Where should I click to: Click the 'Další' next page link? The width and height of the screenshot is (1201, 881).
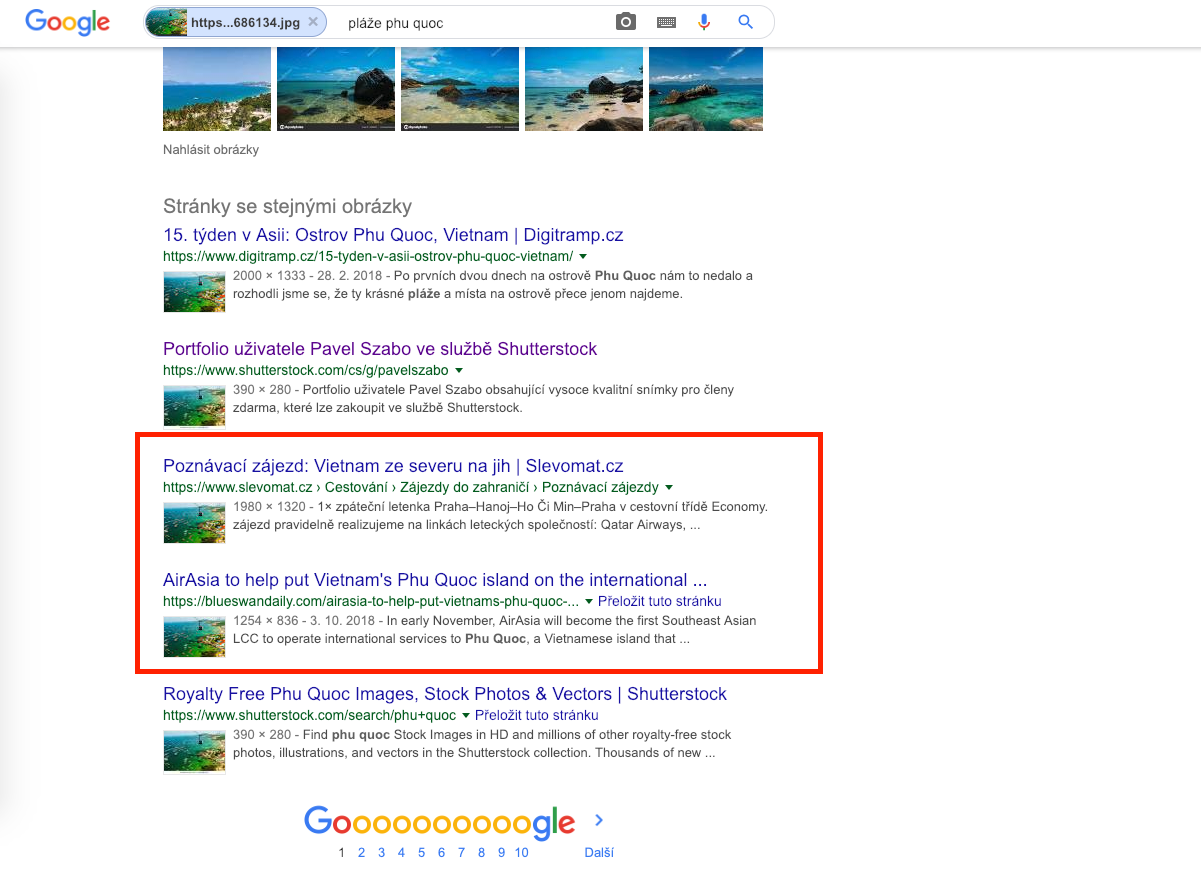tap(599, 853)
